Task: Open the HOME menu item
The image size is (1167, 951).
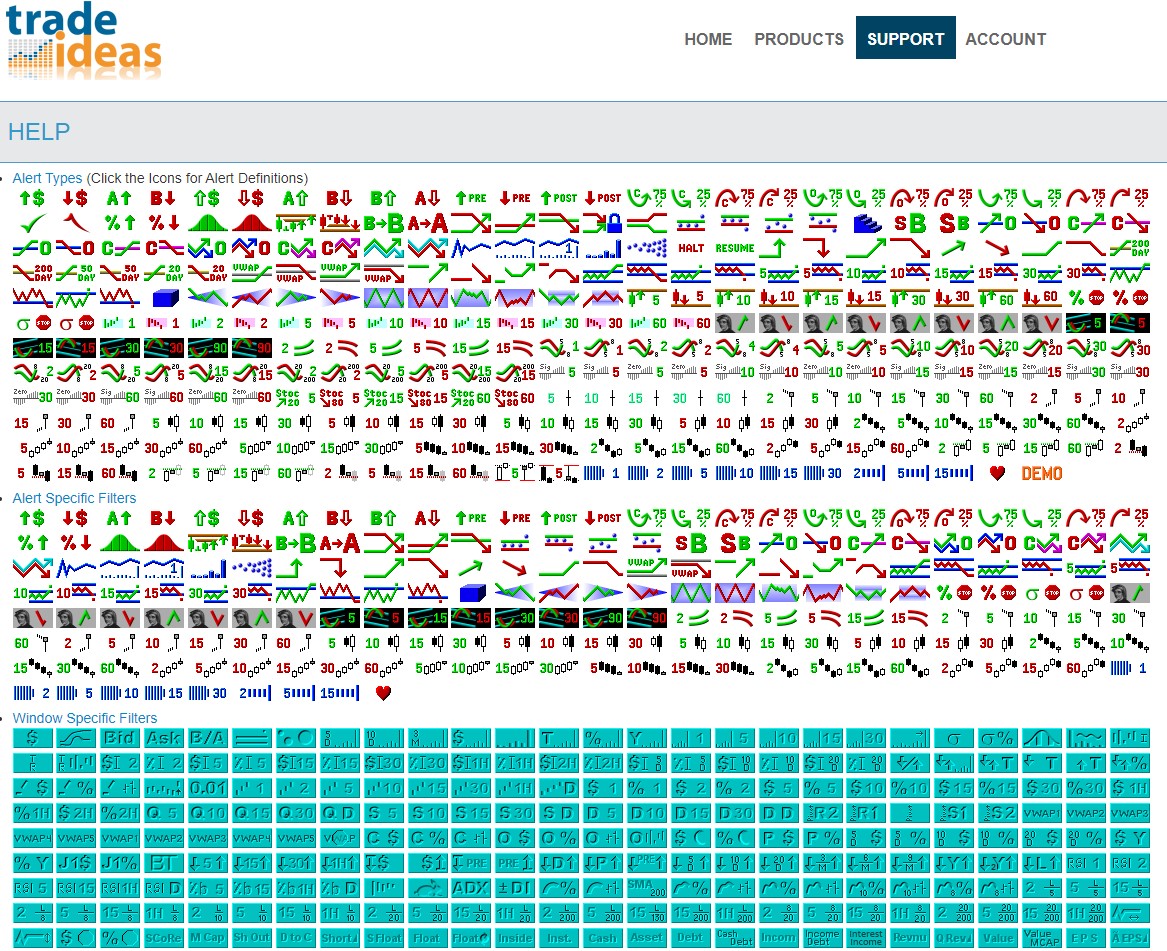Action: (x=708, y=39)
